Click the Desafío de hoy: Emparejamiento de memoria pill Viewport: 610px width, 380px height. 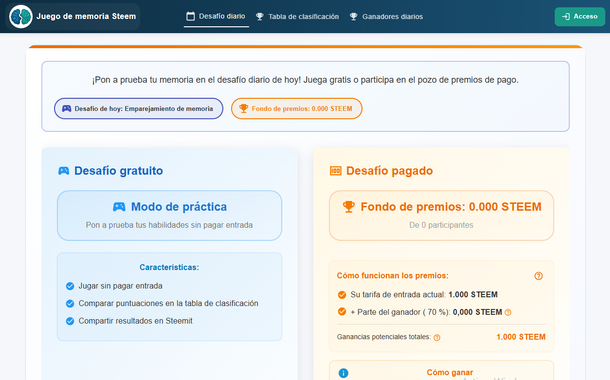(138, 109)
